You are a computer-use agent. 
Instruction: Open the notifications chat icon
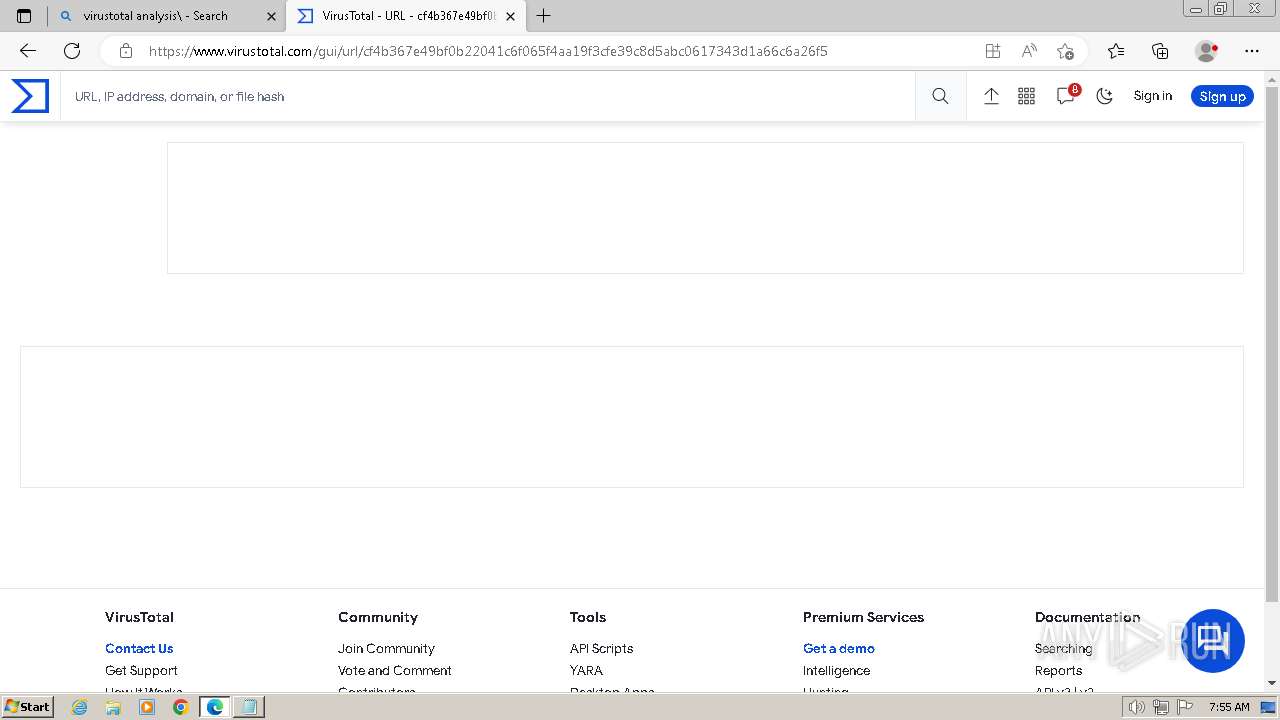click(1066, 96)
